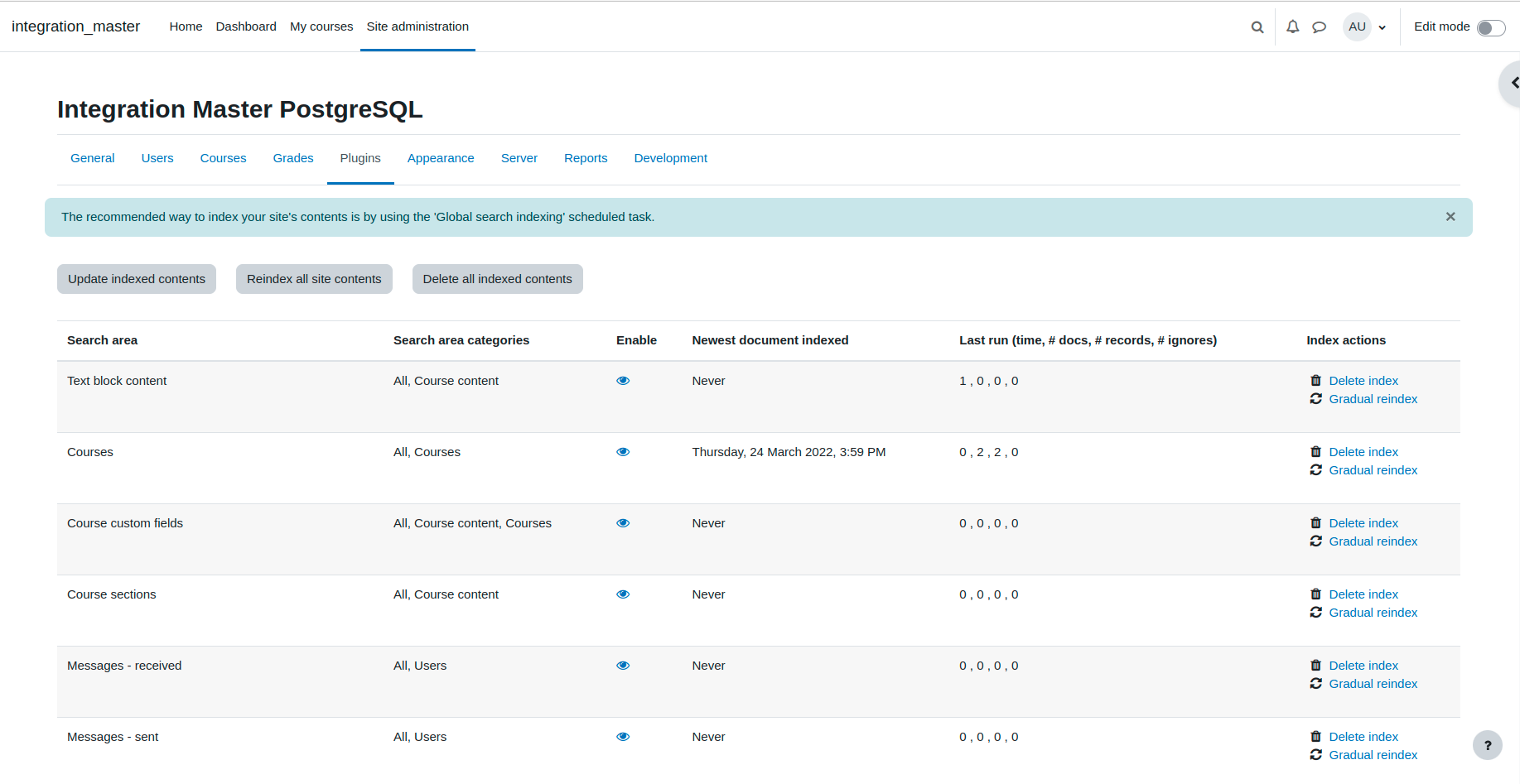Image resolution: width=1520 pixels, height=784 pixels.
Task: Select Site administration in top navigation
Action: pos(417,26)
